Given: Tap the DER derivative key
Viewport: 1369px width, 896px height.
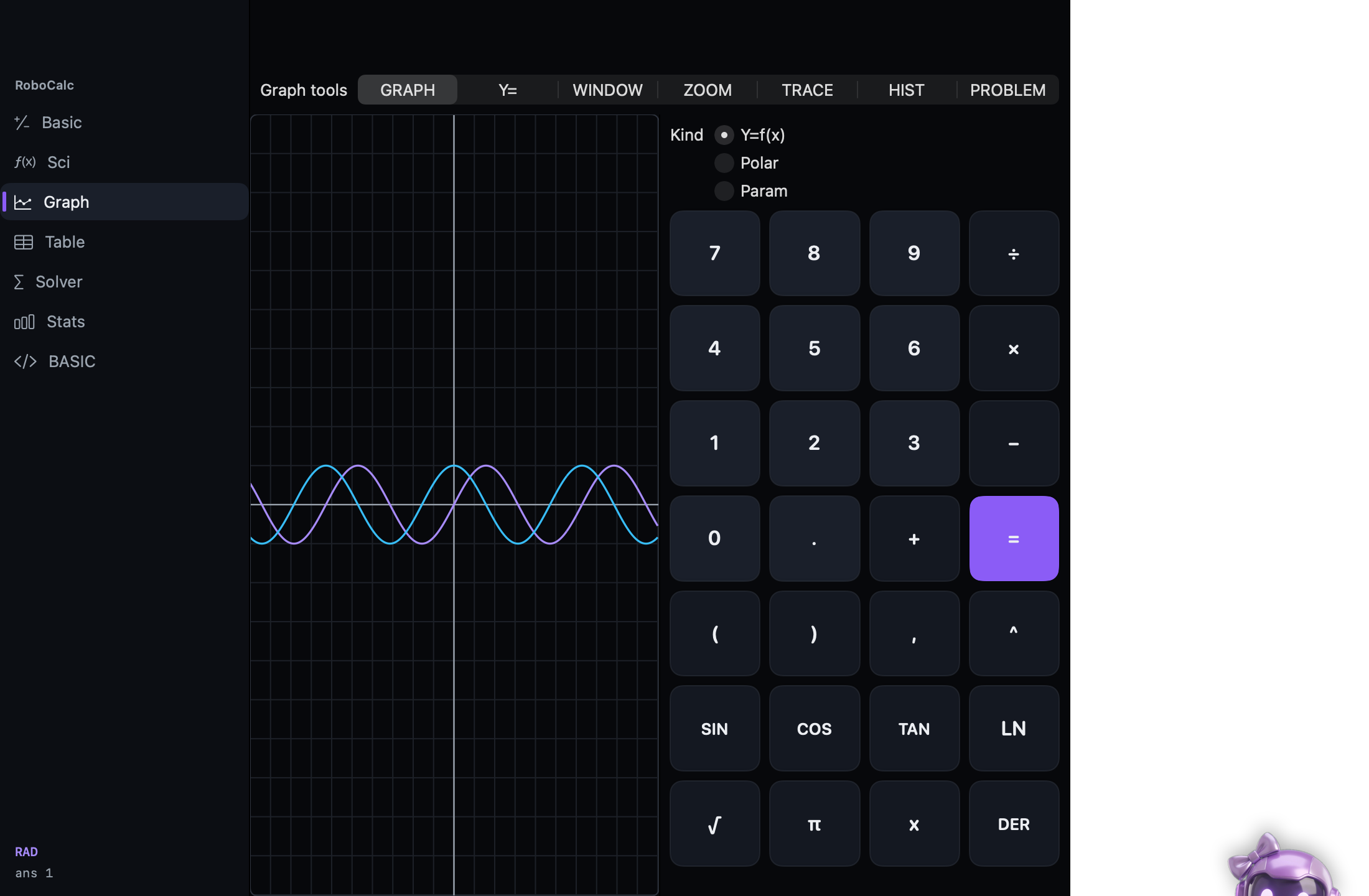Looking at the screenshot, I should (x=1014, y=824).
